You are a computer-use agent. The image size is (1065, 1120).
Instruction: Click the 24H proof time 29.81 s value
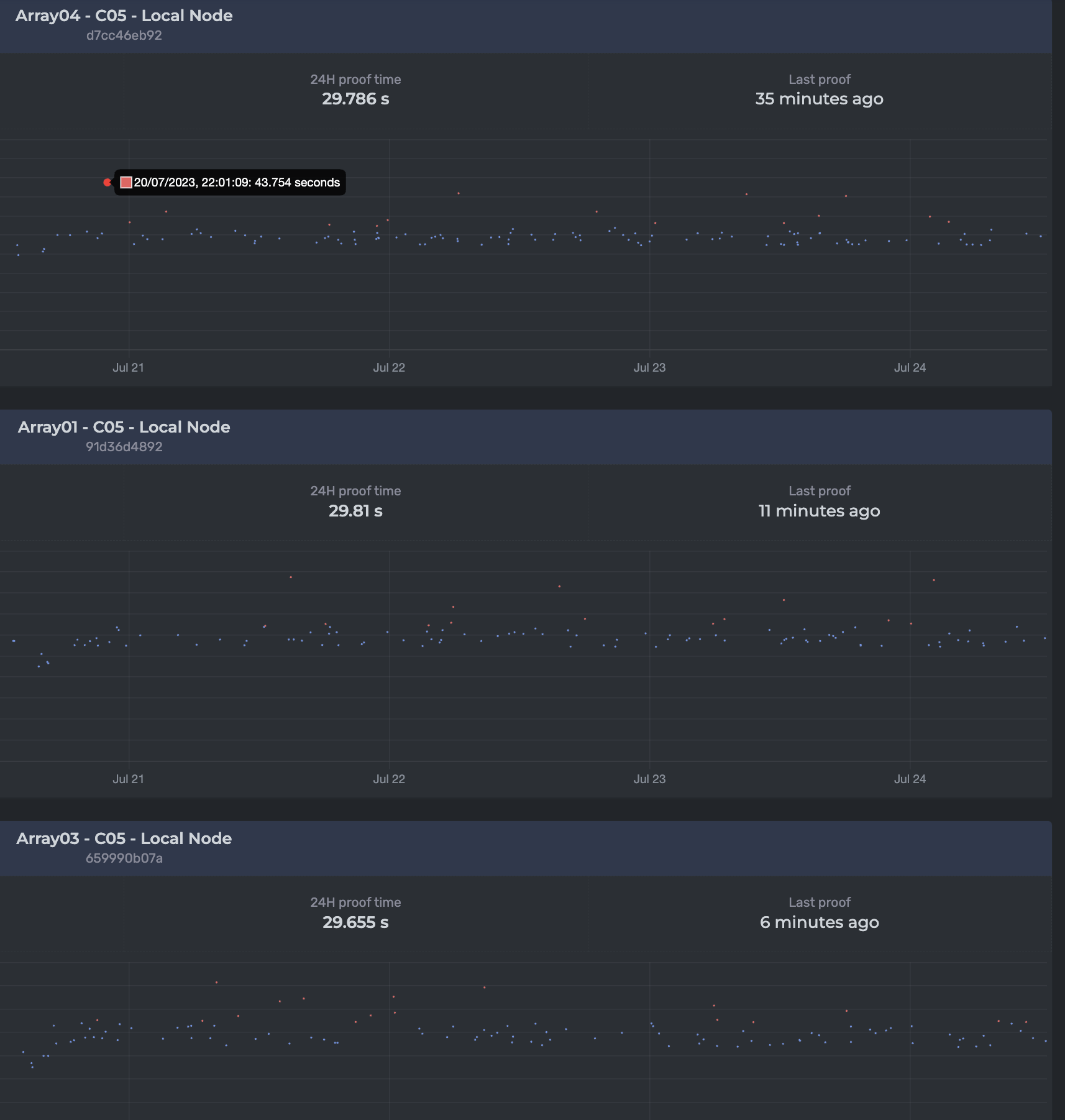(x=356, y=511)
